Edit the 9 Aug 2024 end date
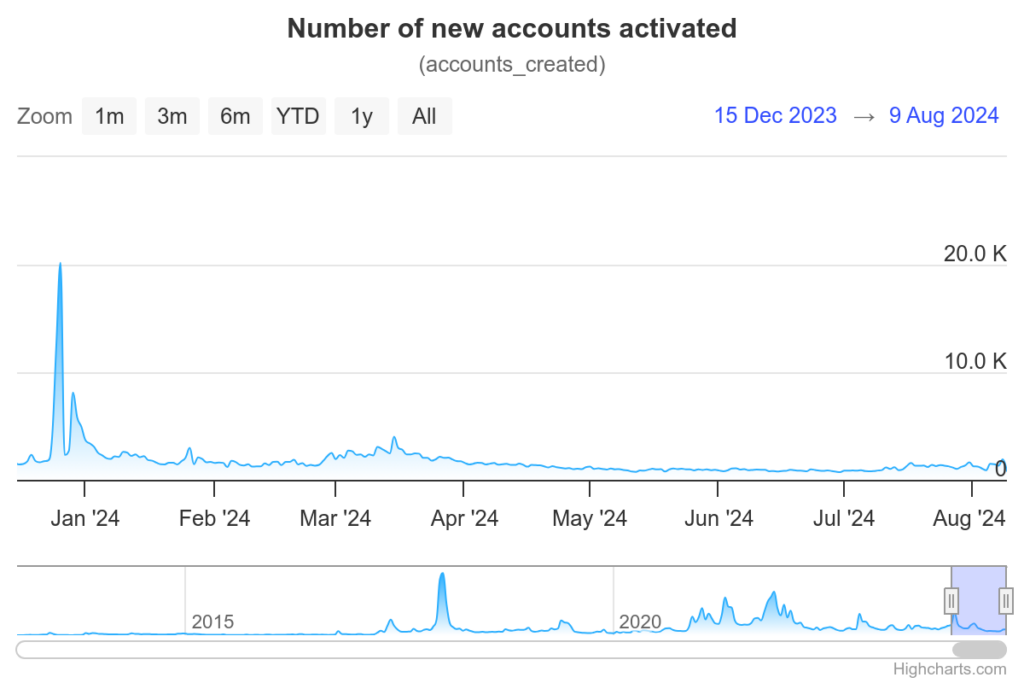Image resolution: width=1024 pixels, height=683 pixels. (x=944, y=116)
